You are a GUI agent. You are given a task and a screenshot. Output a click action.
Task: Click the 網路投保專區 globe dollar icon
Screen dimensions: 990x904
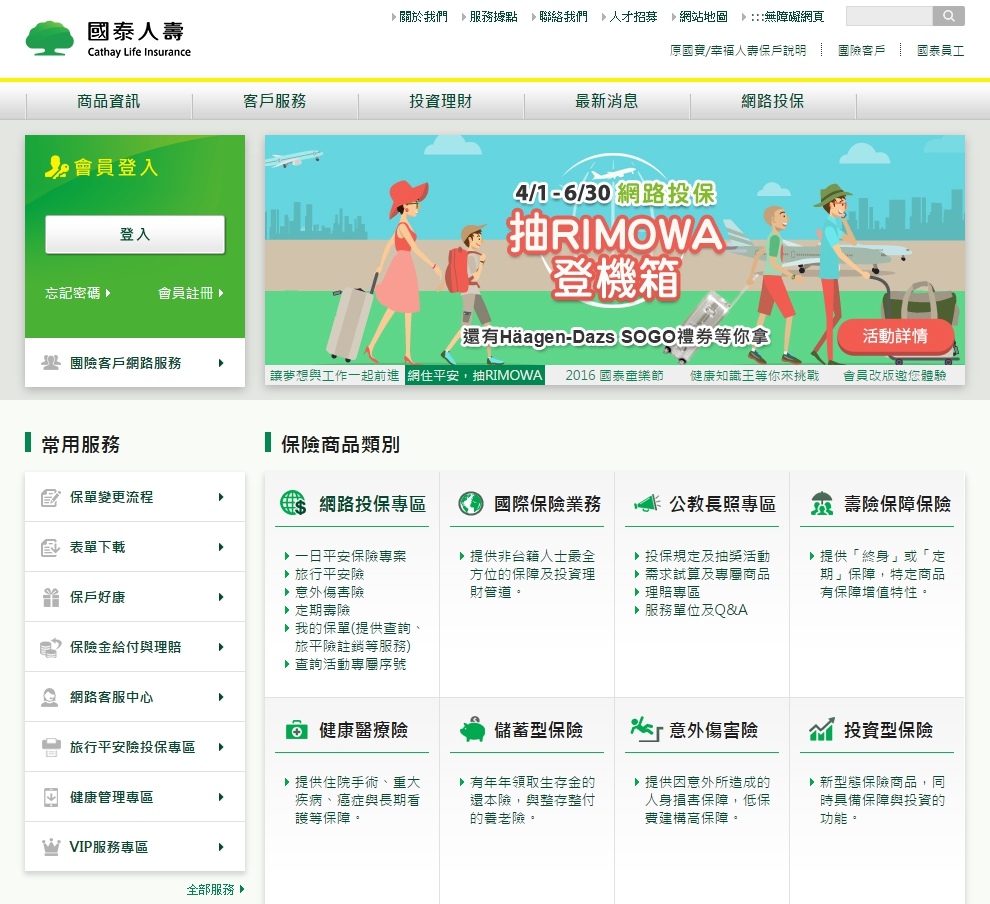coord(293,503)
